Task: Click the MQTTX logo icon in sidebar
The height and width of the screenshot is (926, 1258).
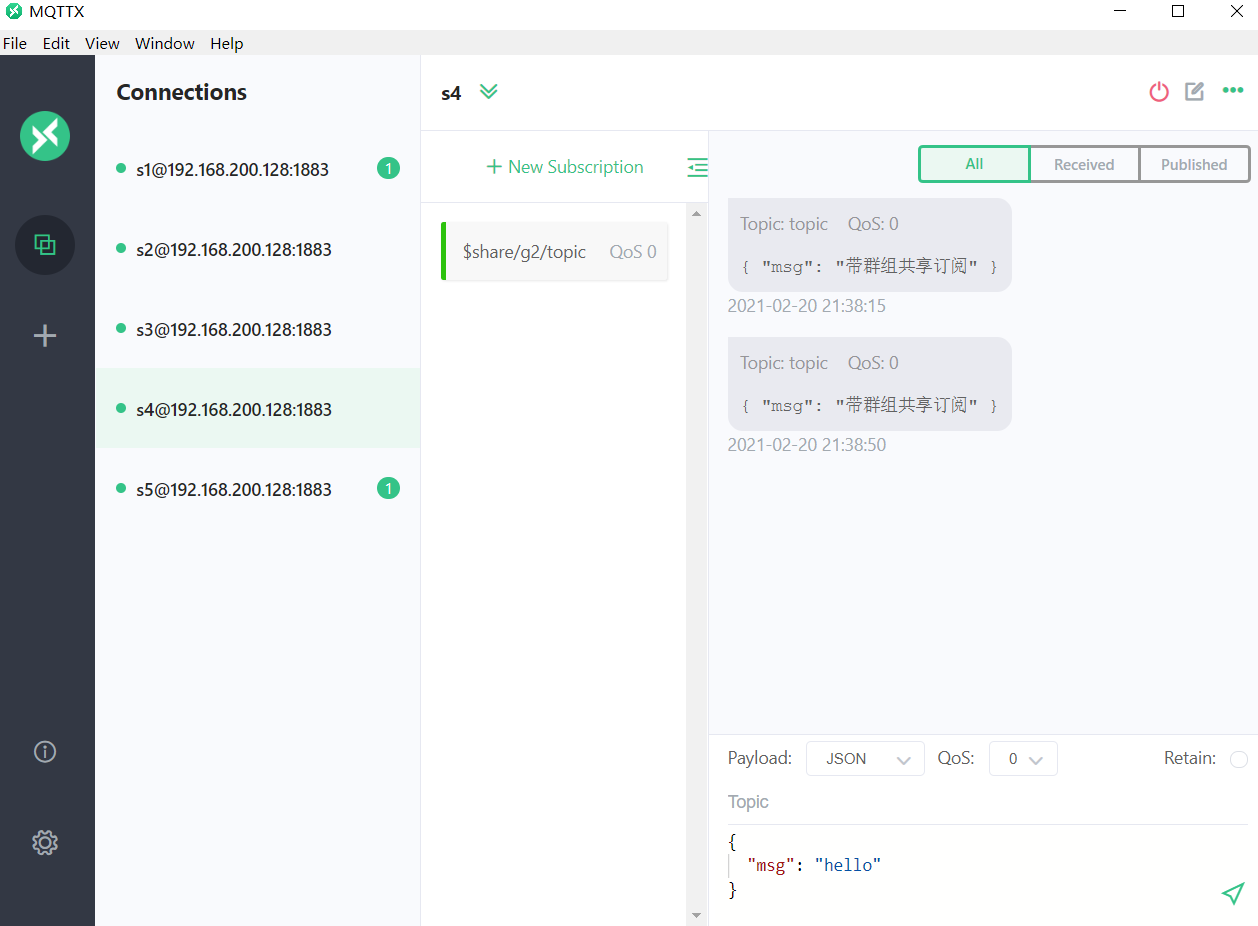Action: click(x=45, y=136)
